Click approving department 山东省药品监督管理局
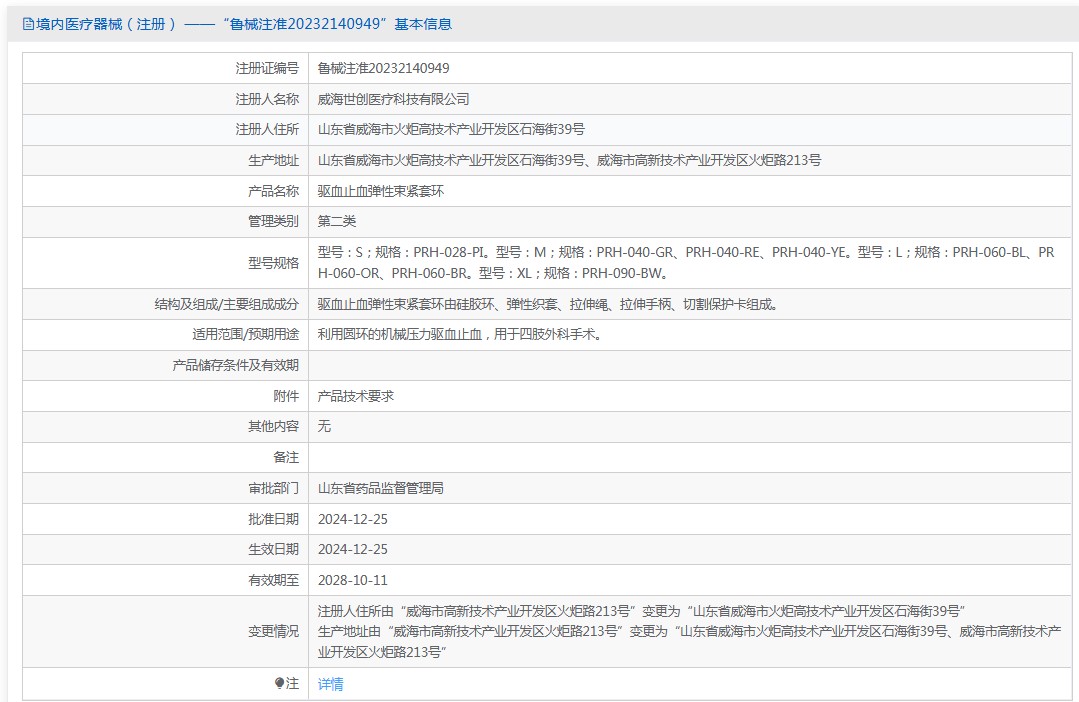 pos(380,488)
